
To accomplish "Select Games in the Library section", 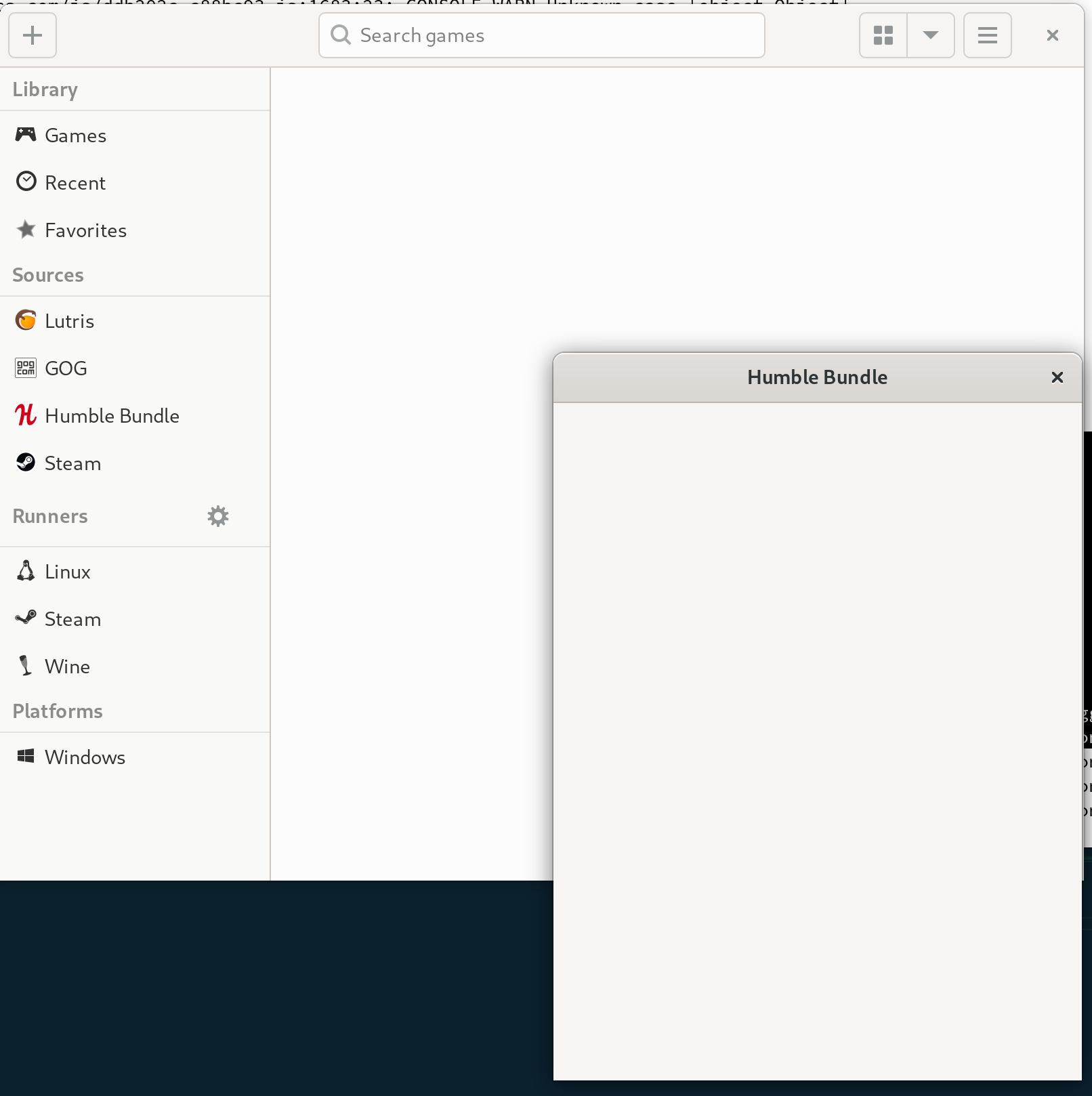I will tap(75, 135).
